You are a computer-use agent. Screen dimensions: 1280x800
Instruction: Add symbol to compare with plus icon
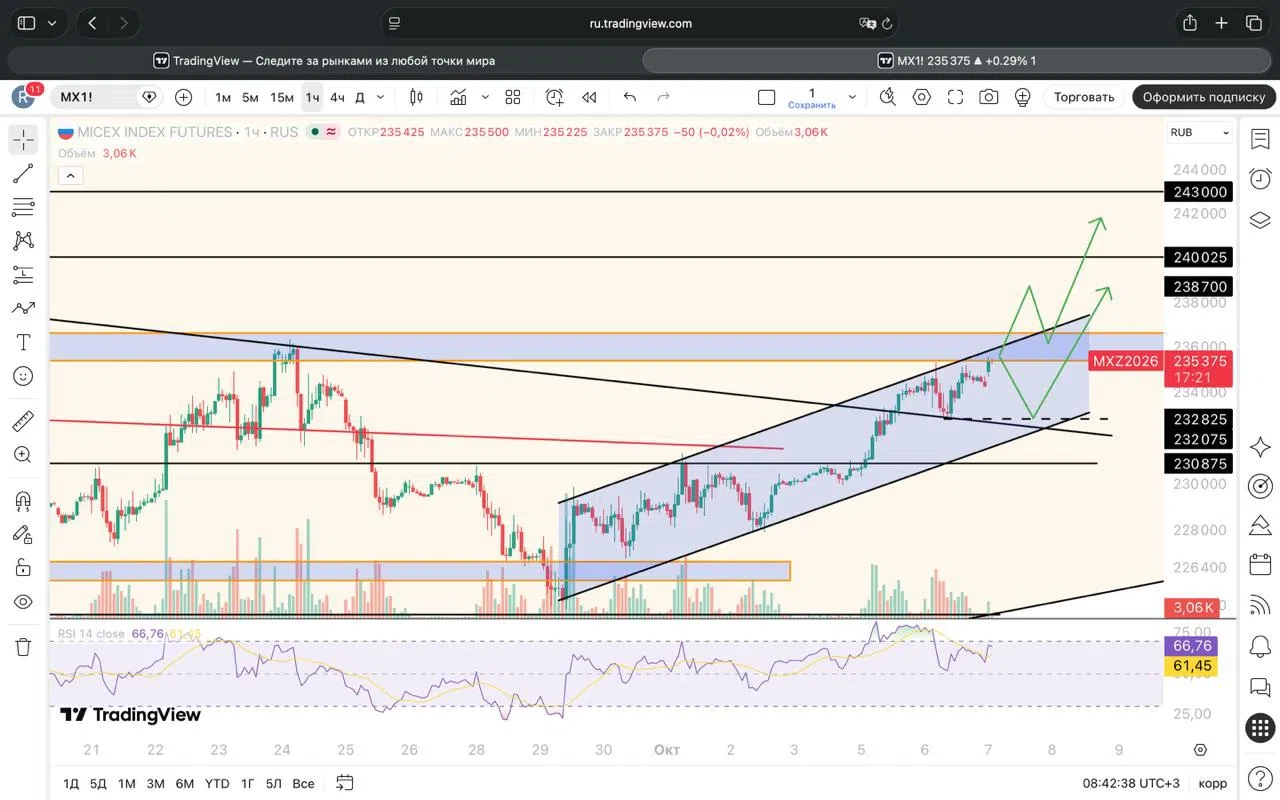click(x=183, y=97)
